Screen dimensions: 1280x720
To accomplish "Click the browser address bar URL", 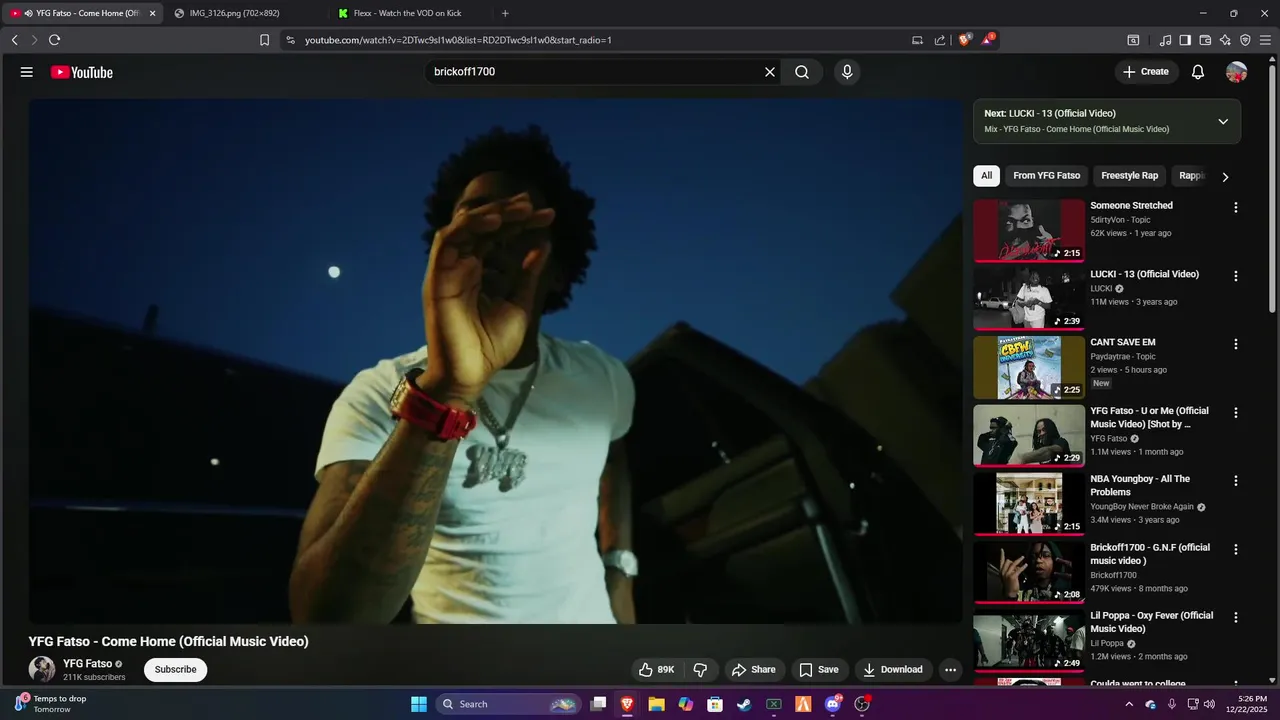I will 458,40.
